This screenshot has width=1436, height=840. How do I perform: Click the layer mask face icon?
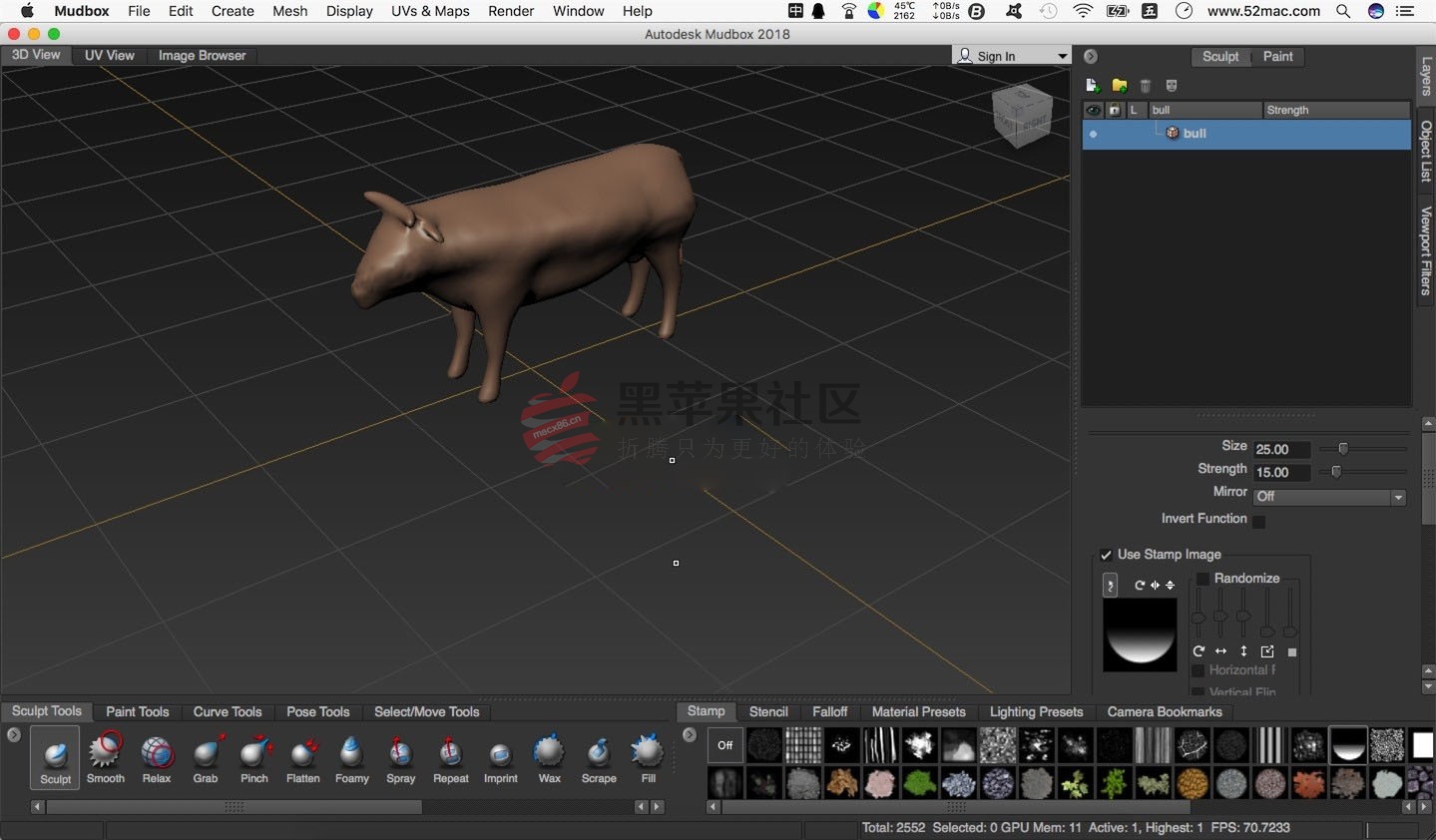(x=1172, y=86)
